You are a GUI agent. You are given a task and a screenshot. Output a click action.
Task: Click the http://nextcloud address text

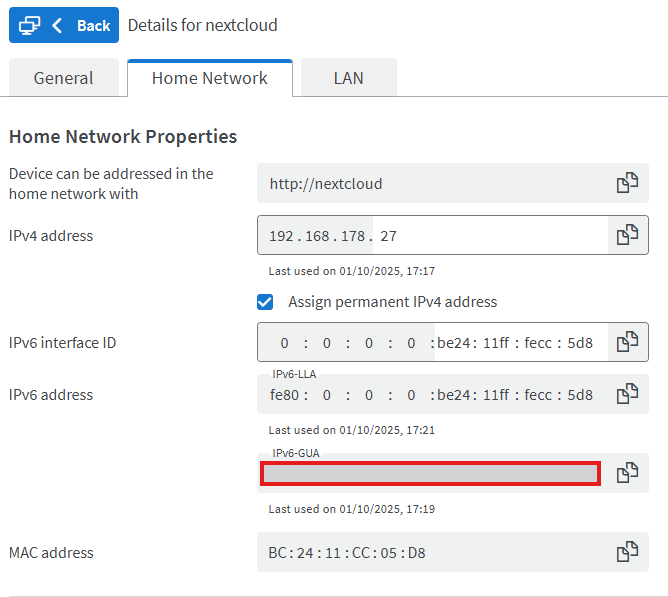click(326, 184)
